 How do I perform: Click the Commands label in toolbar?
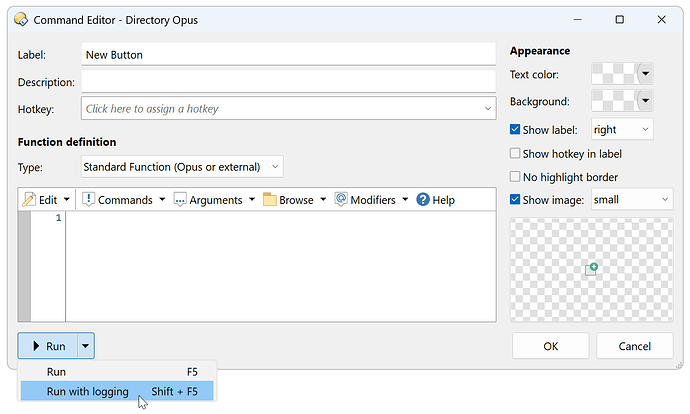click(x=125, y=200)
